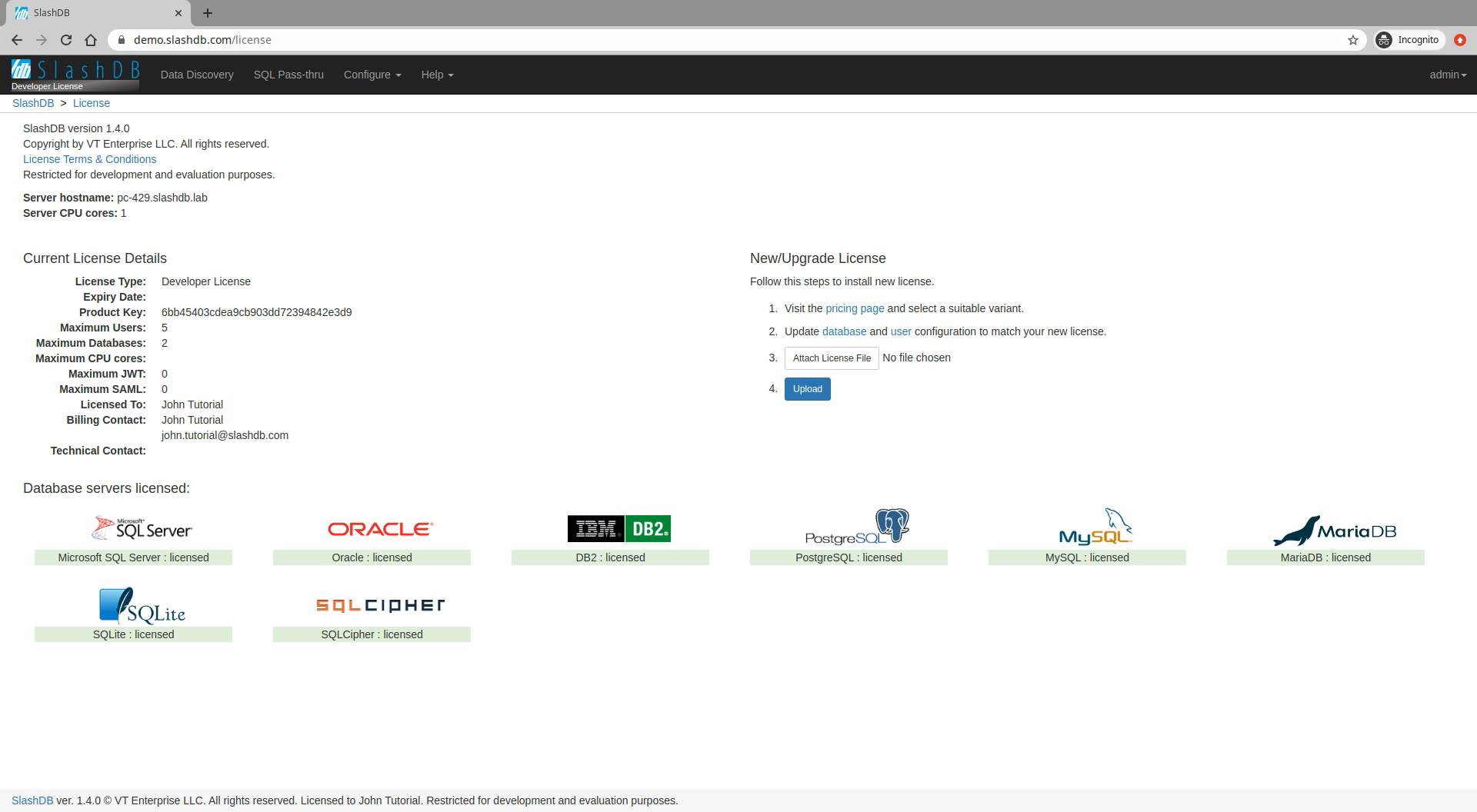Click License breadcrumb link
This screenshot has height=812, width=1477.
tap(92, 103)
